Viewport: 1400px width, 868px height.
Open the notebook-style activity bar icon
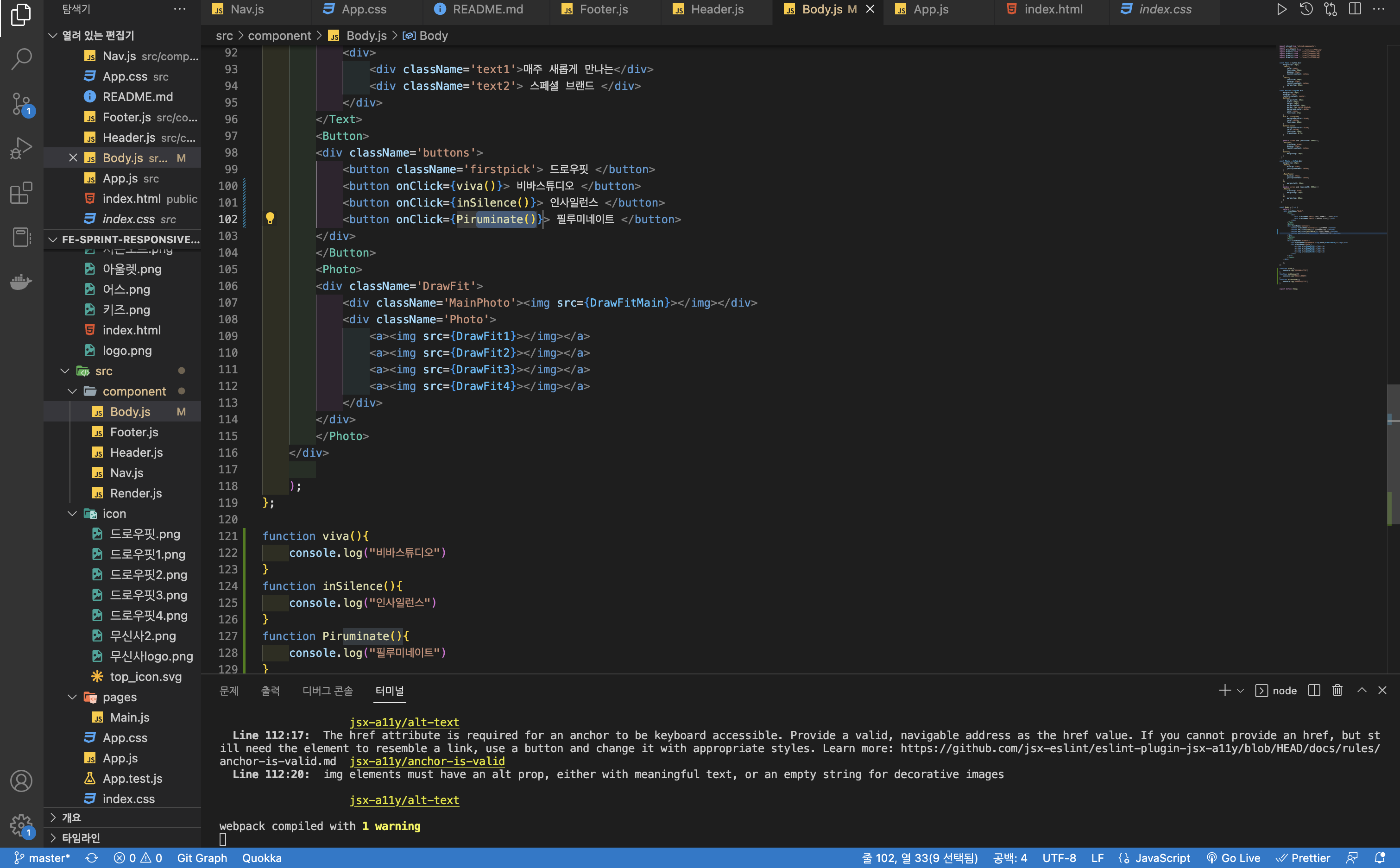[21, 237]
